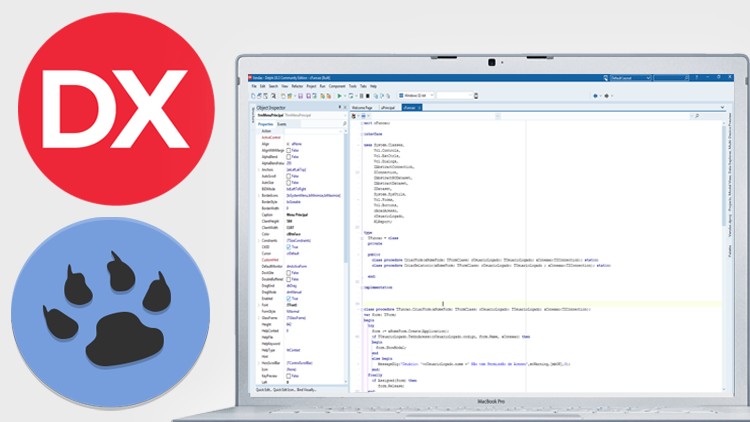Click the Run Without Debugging toolbar icon
The height and width of the screenshot is (422, 750).
click(x=351, y=96)
